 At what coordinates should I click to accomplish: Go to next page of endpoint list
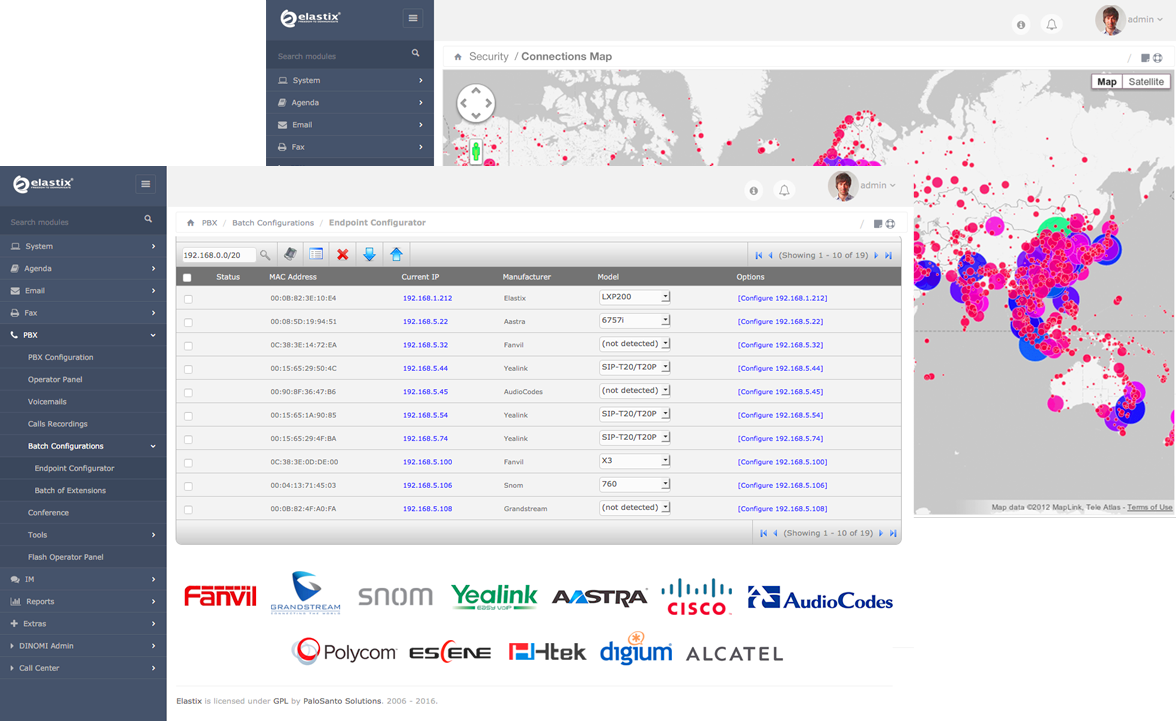(878, 256)
